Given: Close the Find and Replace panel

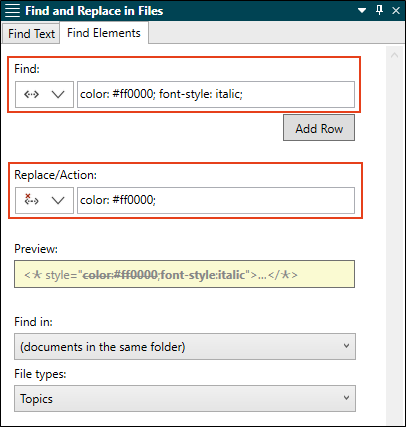Looking at the screenshot, I should (x=396, y=11).
